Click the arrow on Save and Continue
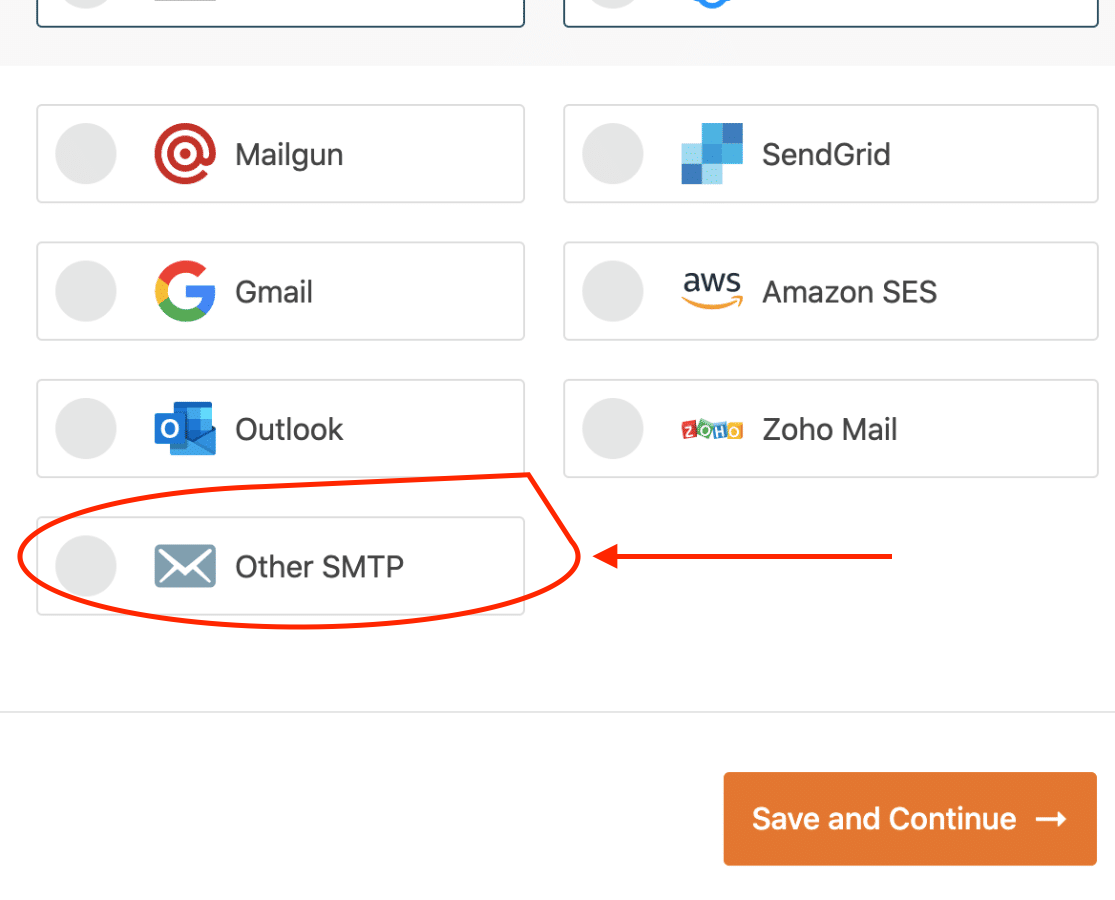1115x900 pixels. [x=1051, y=819]
